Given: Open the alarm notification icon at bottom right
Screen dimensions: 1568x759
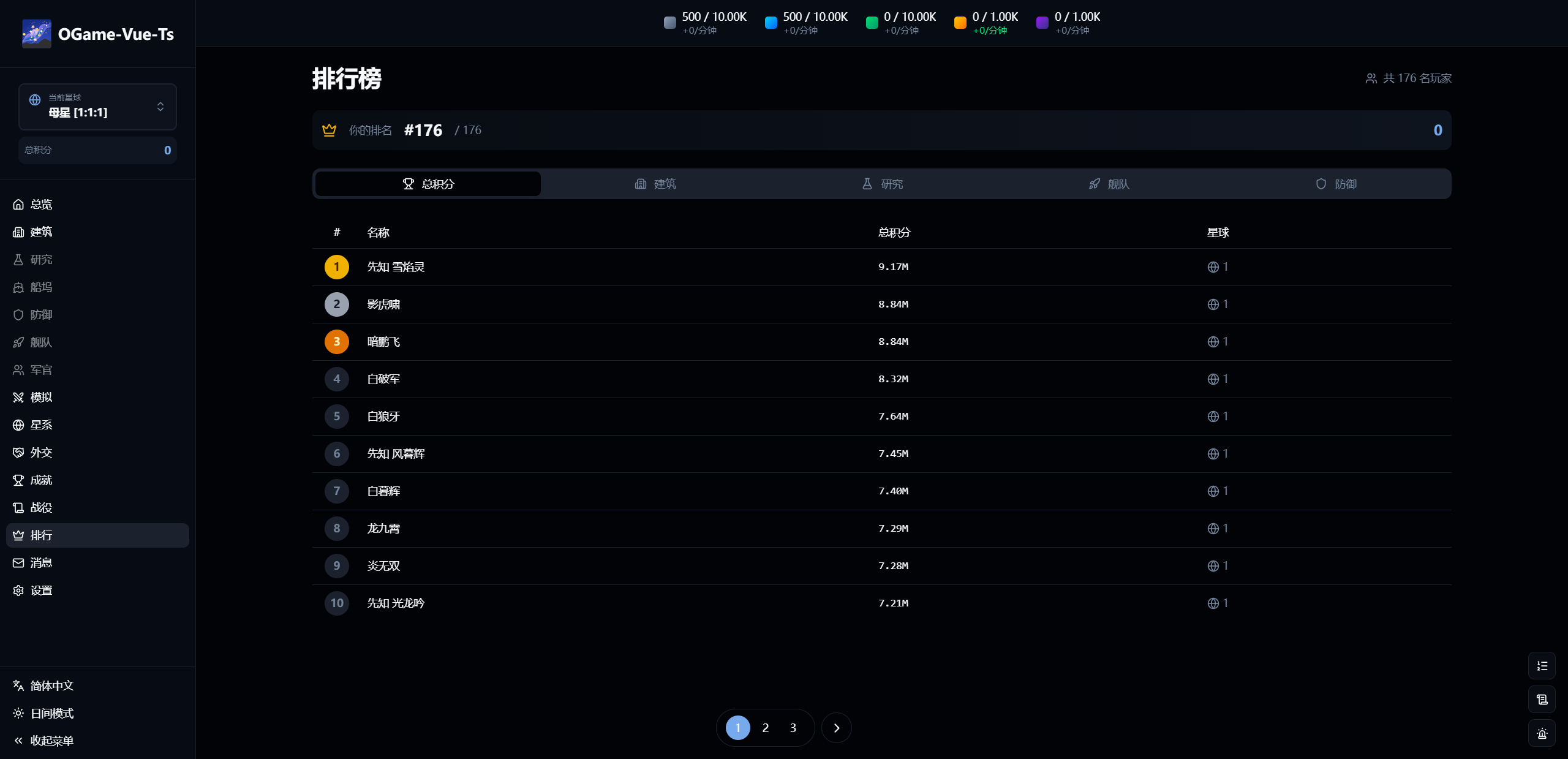Looking at the screenshot, I should click(x=1542, y=733).
